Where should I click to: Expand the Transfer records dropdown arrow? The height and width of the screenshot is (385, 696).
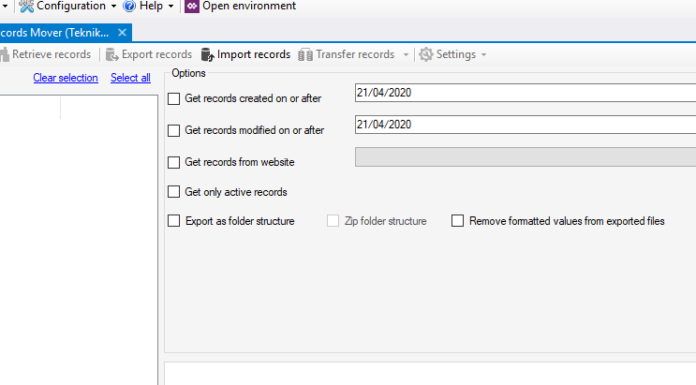406,55
